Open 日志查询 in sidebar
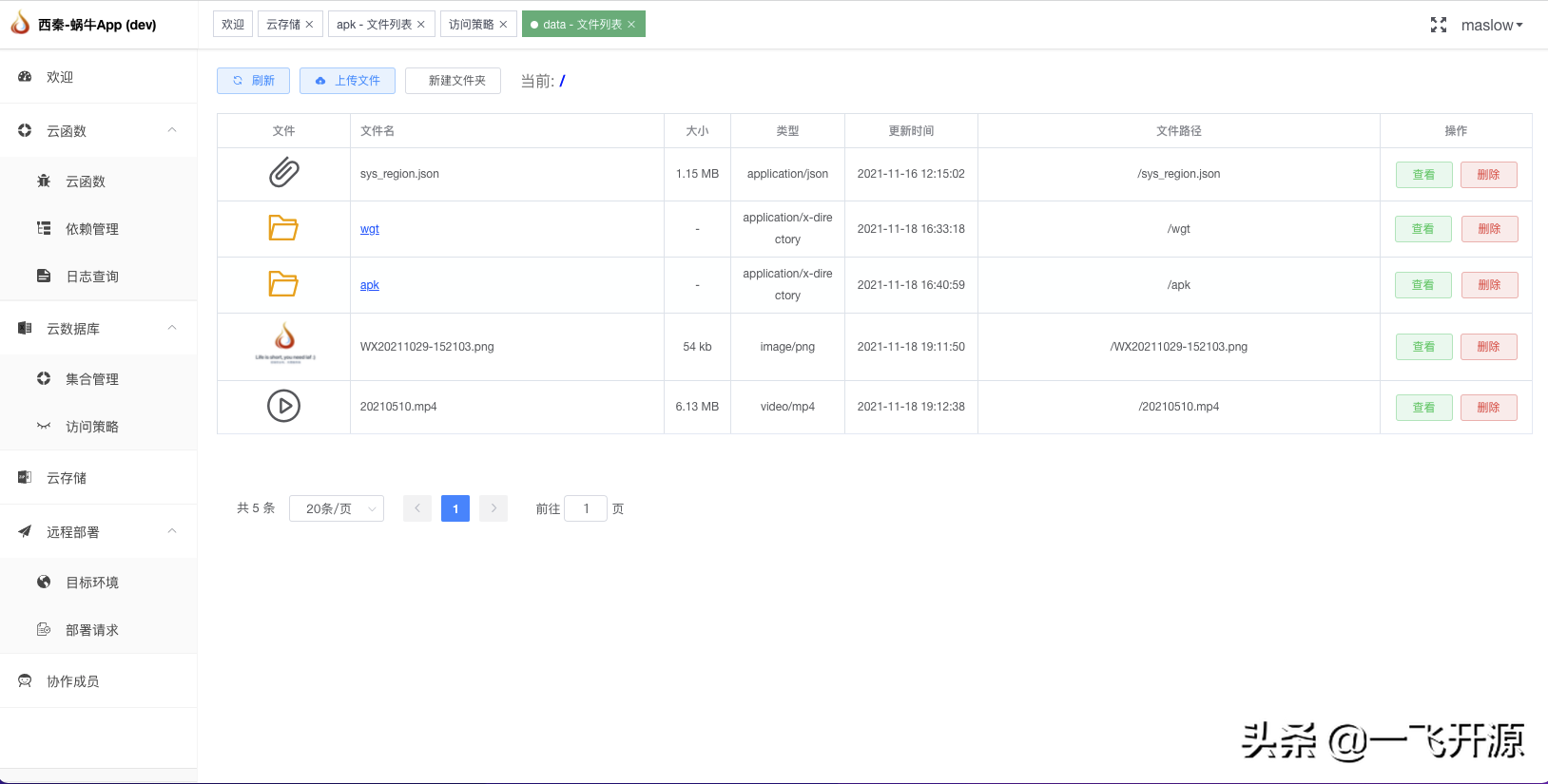 (99, 276)
